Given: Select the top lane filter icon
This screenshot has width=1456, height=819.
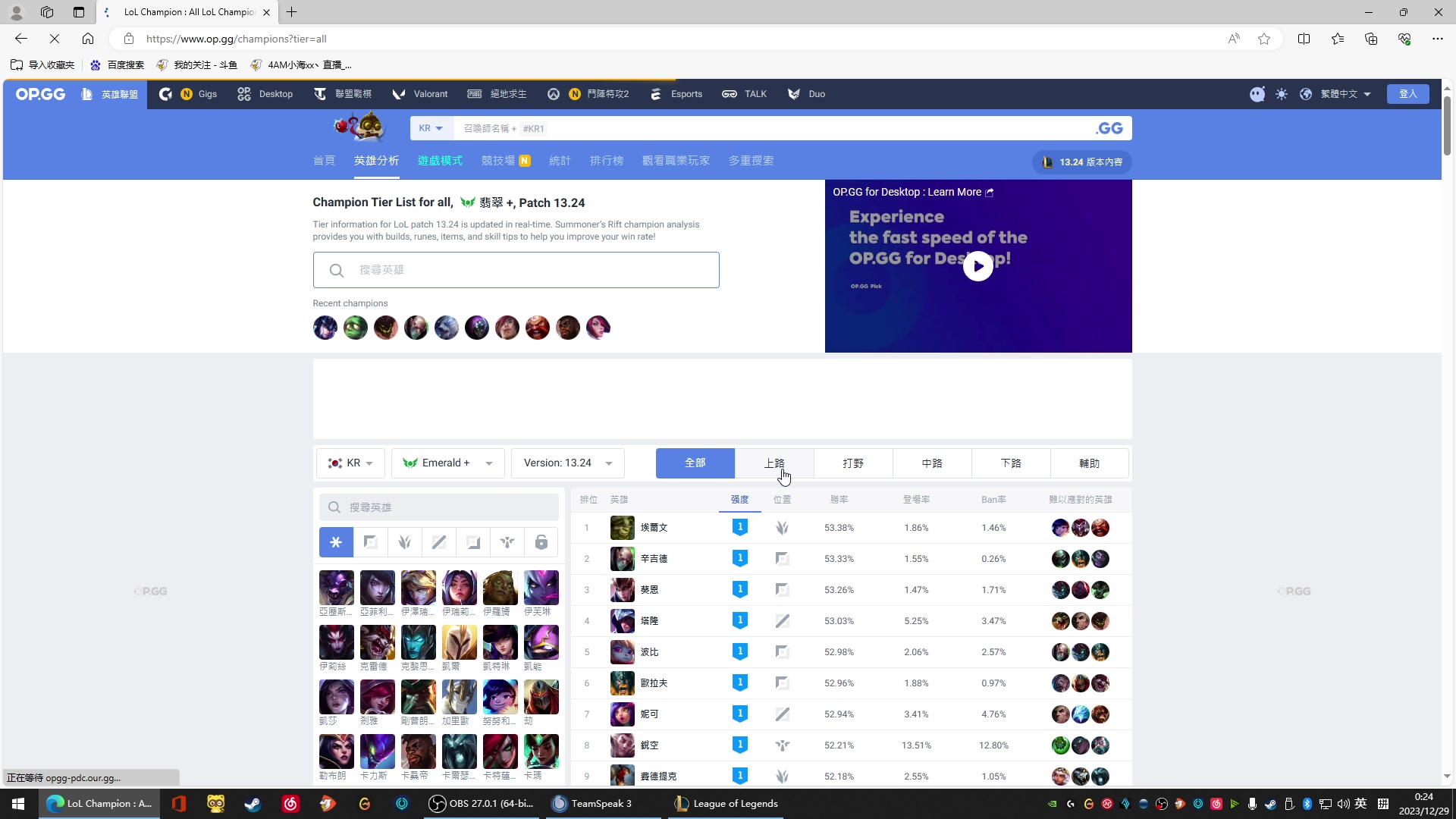Looking at the screenshot, I should (370, 542).
